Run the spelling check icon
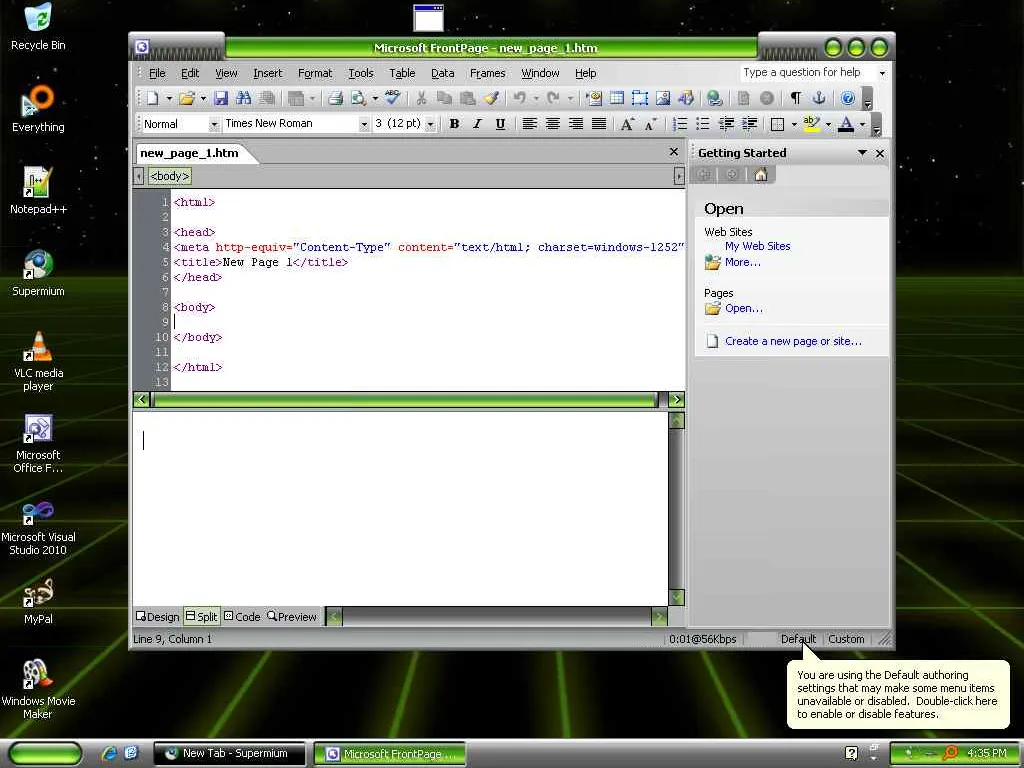Image resolution: width=1024 pixels, height=768 pixels. (392, 99)
